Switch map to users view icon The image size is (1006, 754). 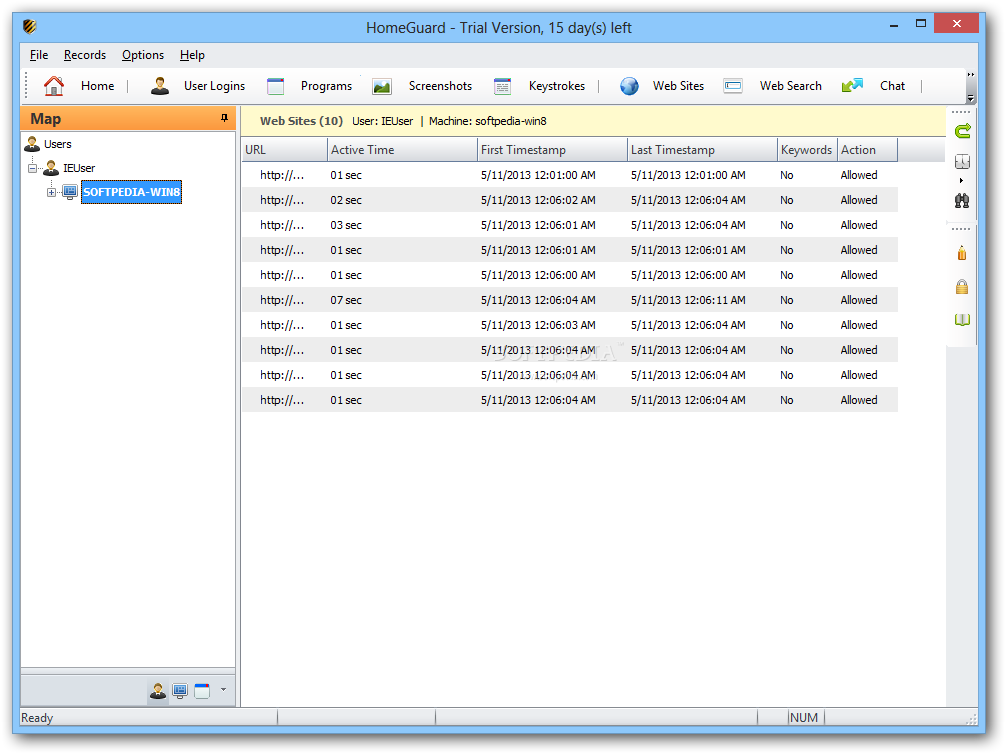[x=158, y=691]
